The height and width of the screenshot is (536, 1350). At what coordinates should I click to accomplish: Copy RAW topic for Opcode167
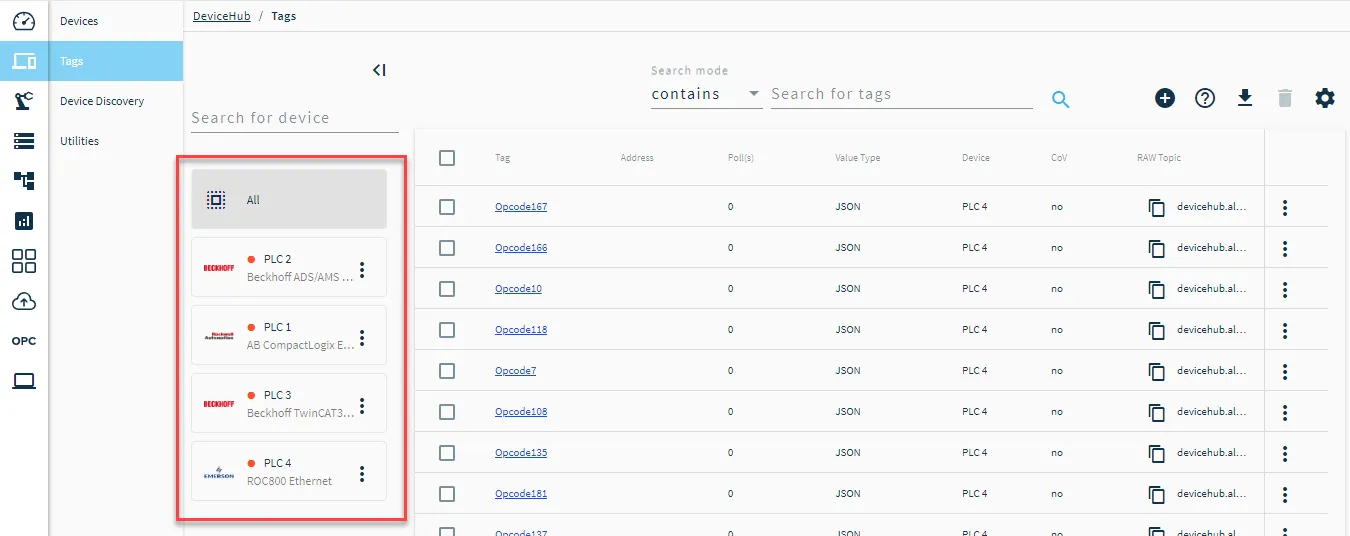(1157, 208)
